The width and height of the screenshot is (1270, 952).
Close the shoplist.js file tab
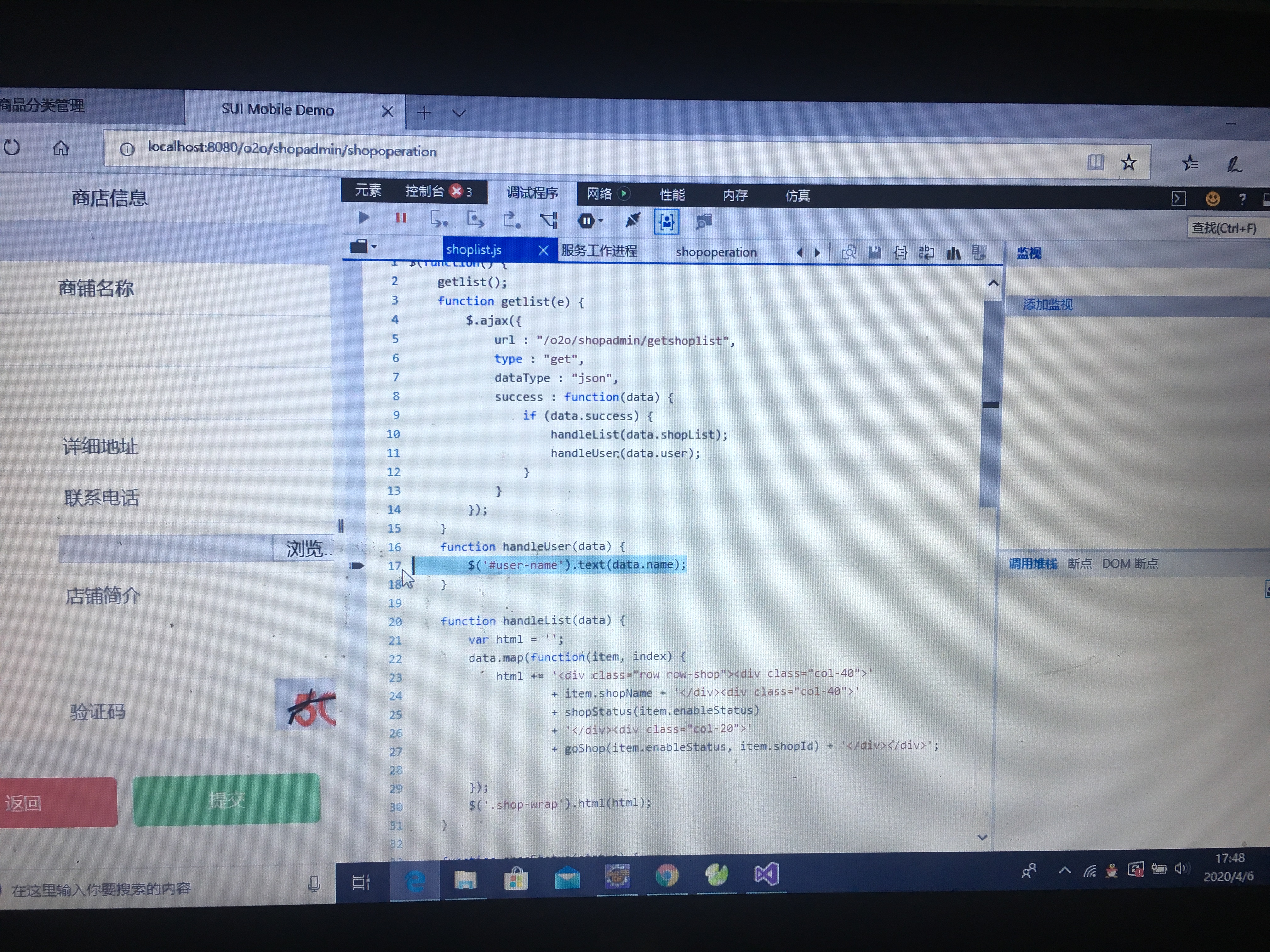tap(543, 250)
